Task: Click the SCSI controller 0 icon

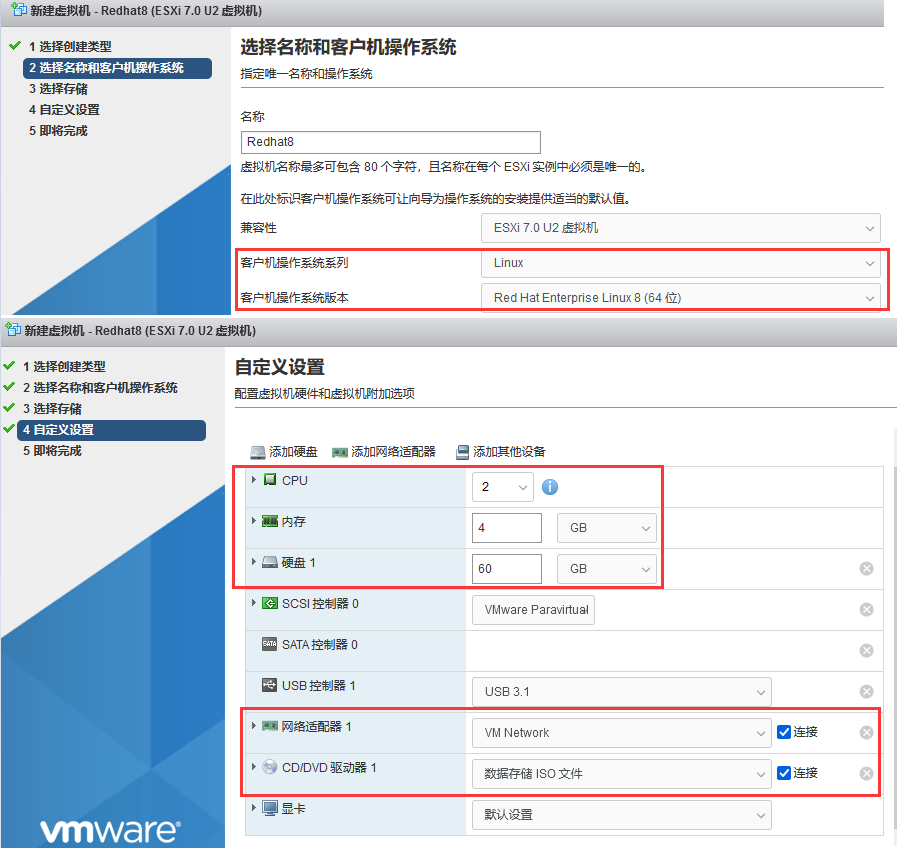Action: click(270, 603)
